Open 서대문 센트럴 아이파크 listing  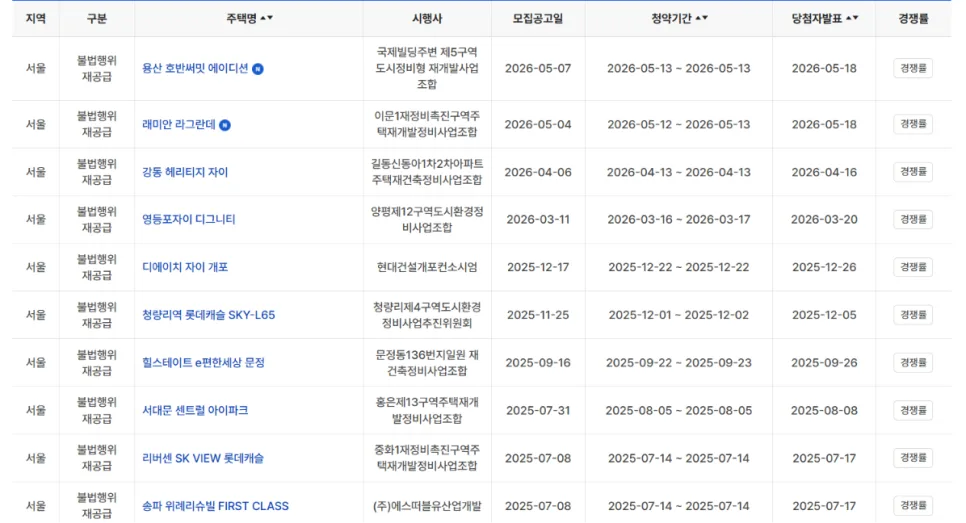(x=195, y=410)
